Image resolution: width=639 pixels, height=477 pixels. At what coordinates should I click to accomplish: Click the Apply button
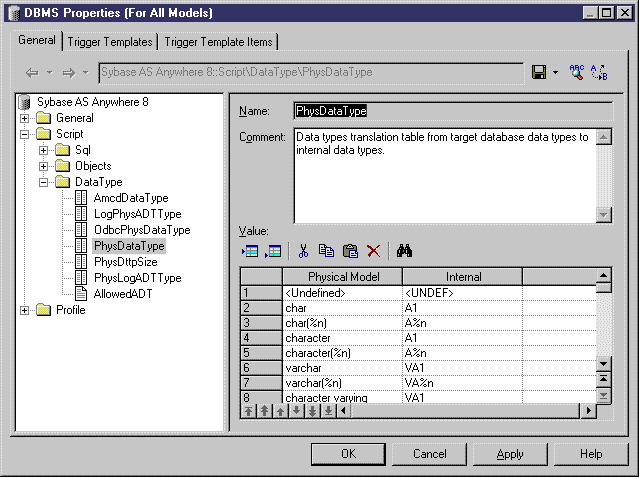click(x=510, y=454)
